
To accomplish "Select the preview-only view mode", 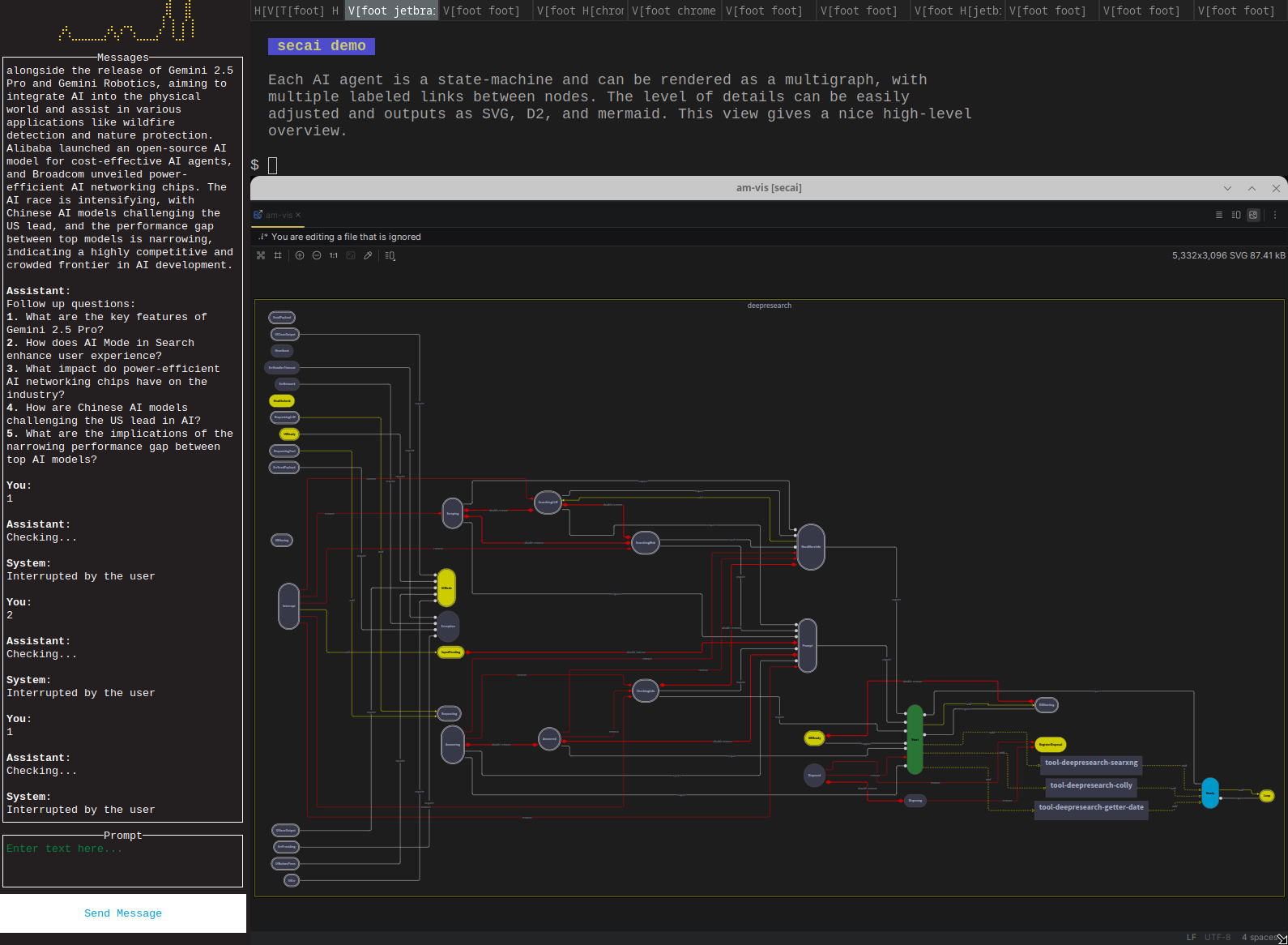I will point(1253,215).
